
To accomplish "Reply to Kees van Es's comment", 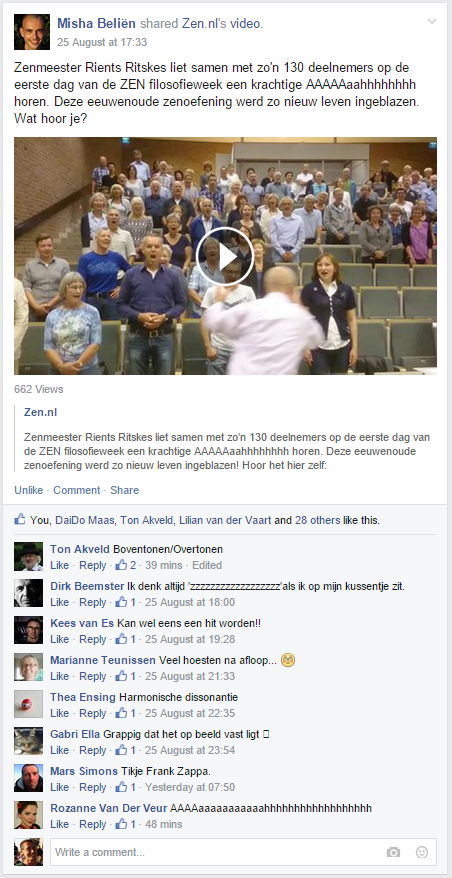I will point(92,639).
